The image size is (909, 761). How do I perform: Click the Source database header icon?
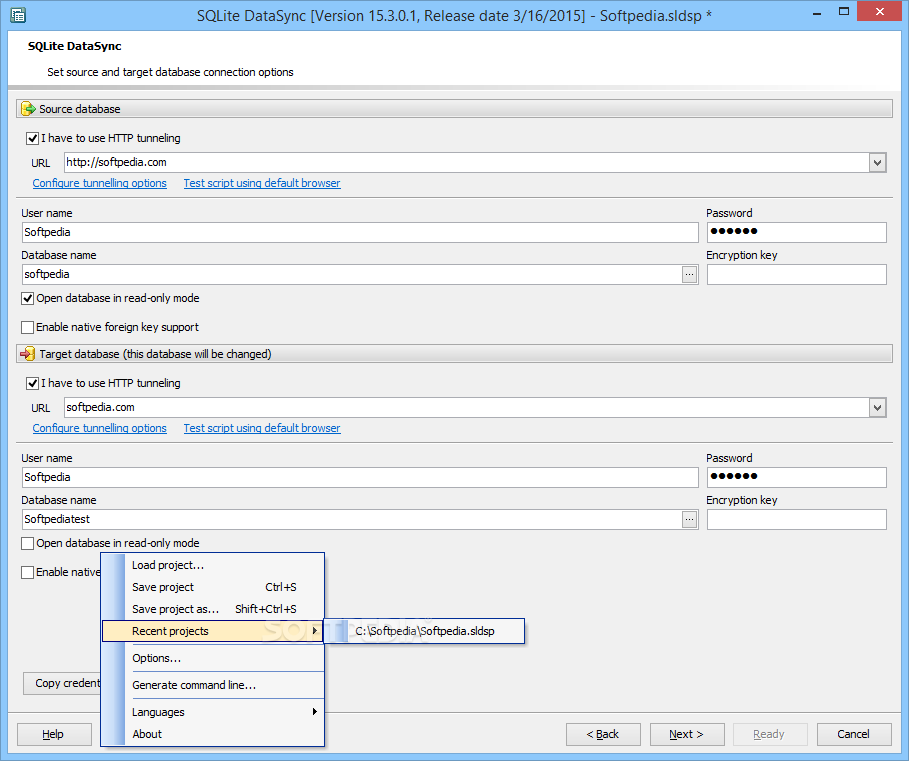click(x=28, y=109)
